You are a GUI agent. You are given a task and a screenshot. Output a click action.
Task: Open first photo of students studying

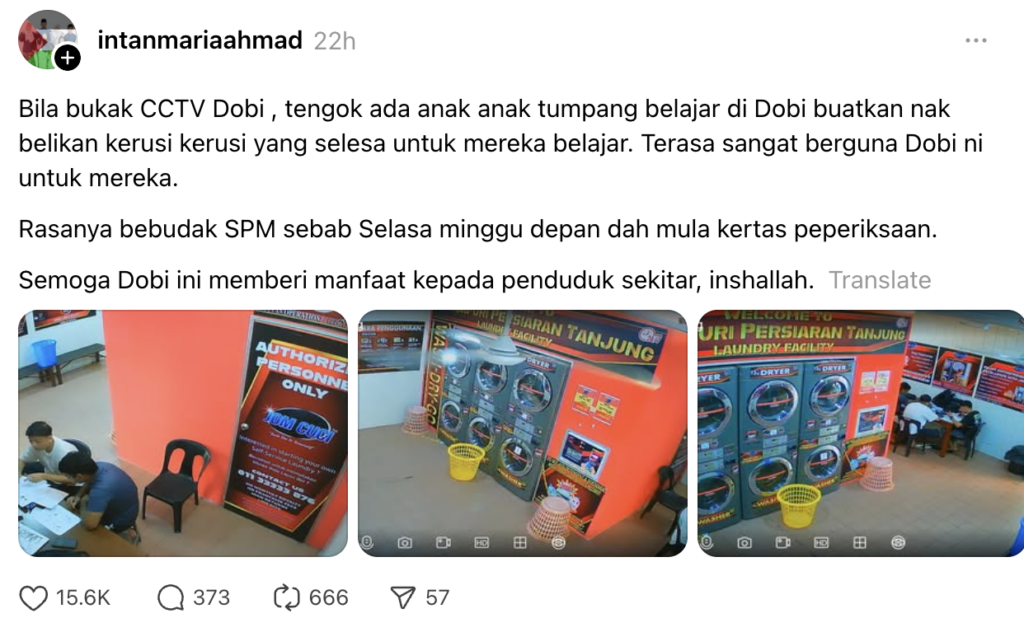click(183, 433)
